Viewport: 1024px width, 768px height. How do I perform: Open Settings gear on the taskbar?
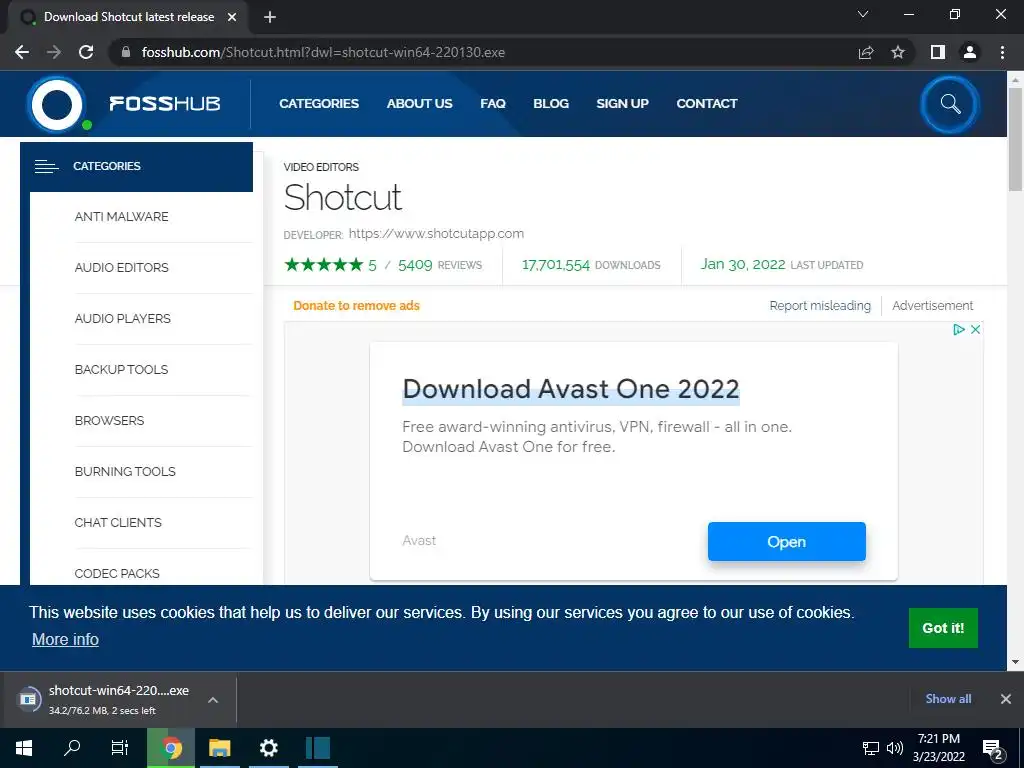(268, 748)
